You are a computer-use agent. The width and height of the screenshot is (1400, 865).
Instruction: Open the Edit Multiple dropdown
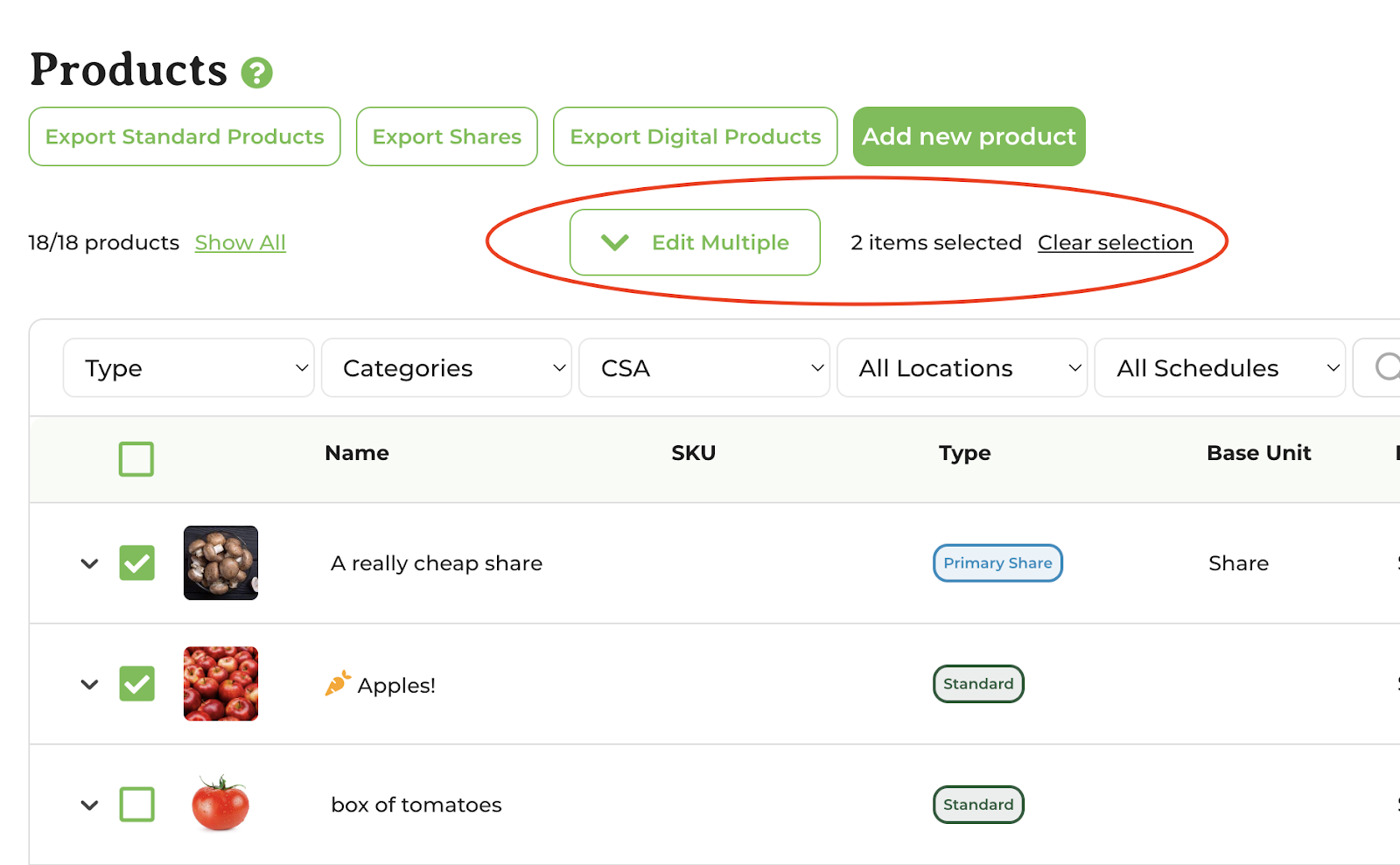point(695,242)
